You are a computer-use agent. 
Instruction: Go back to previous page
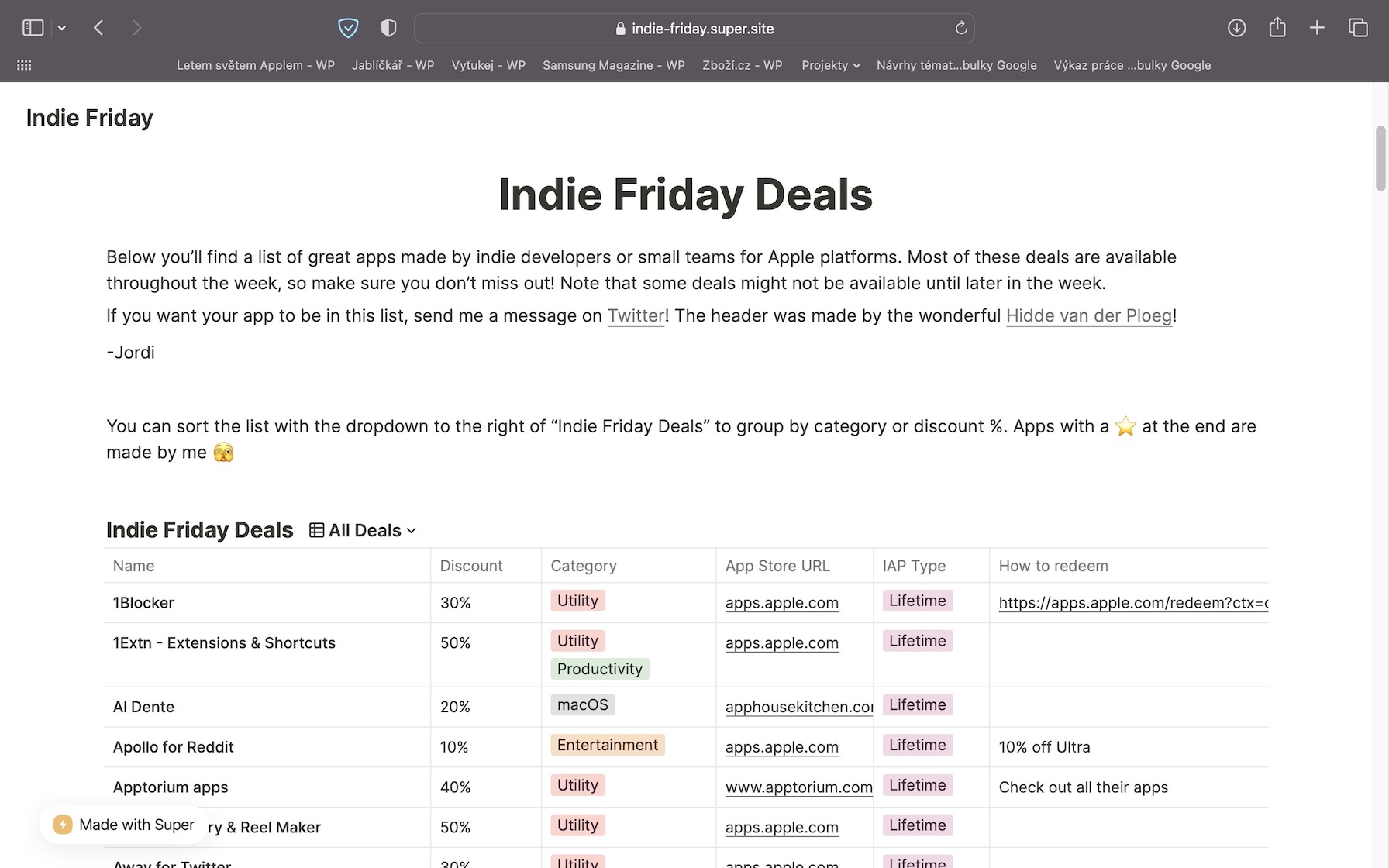click(x=98, y=28)
